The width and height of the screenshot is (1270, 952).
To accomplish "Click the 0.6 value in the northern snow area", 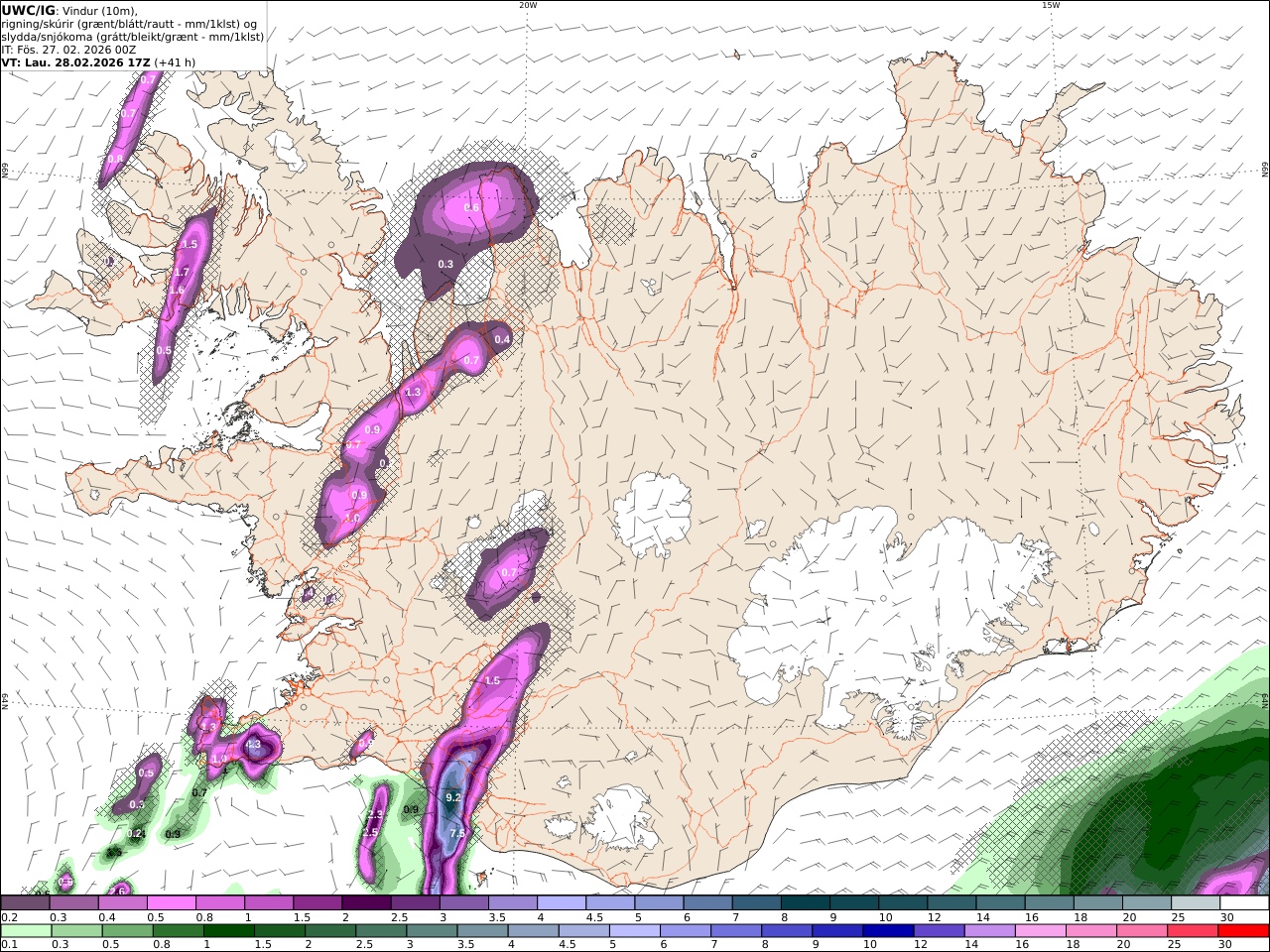I will pos(472,207).
